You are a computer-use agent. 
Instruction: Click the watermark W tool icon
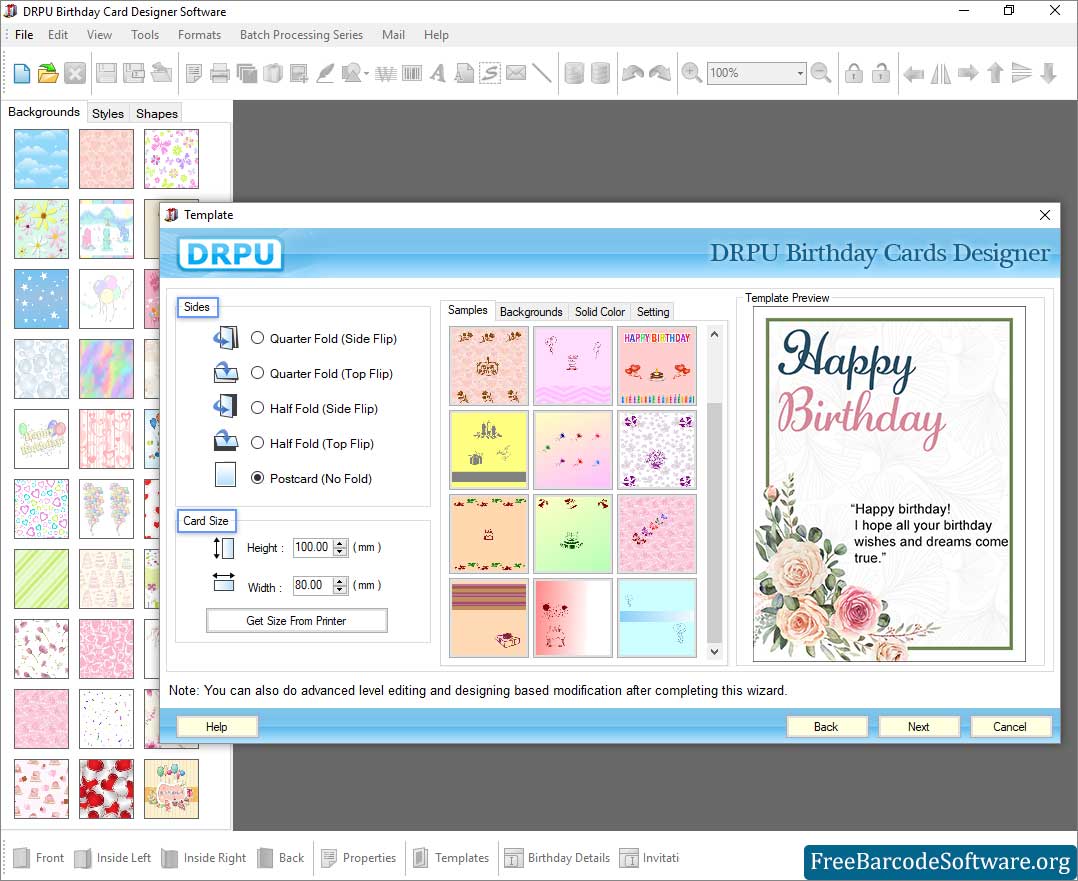pos(386,73)
